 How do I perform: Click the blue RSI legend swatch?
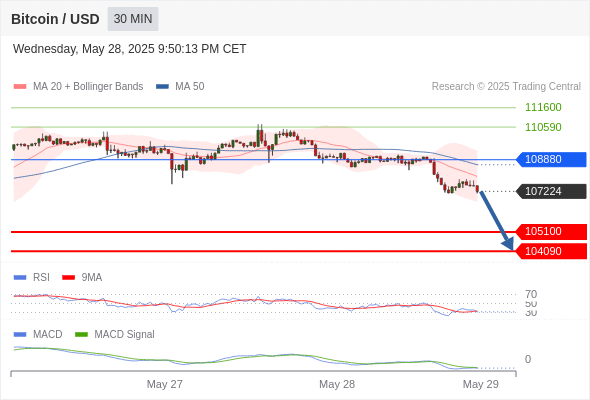tap(20, 278)
